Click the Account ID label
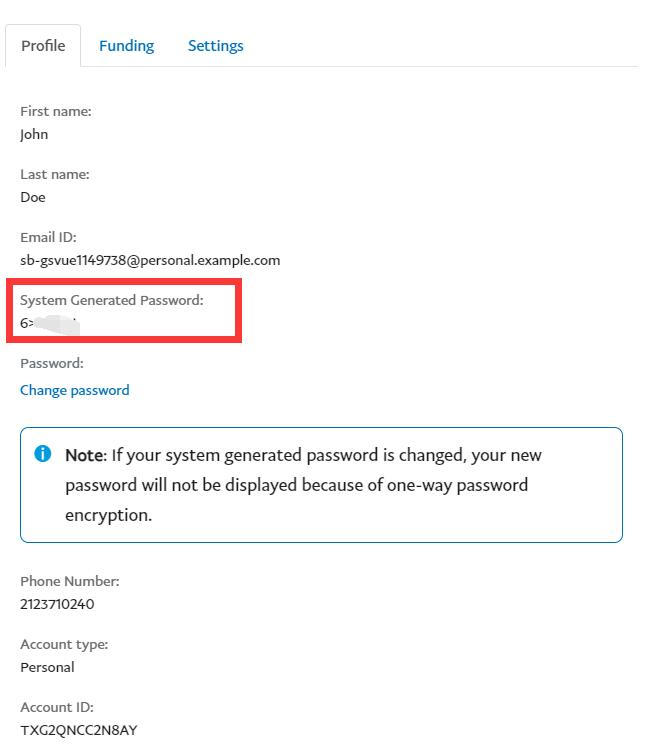This screenshot has height=752, width=650. 57,707
